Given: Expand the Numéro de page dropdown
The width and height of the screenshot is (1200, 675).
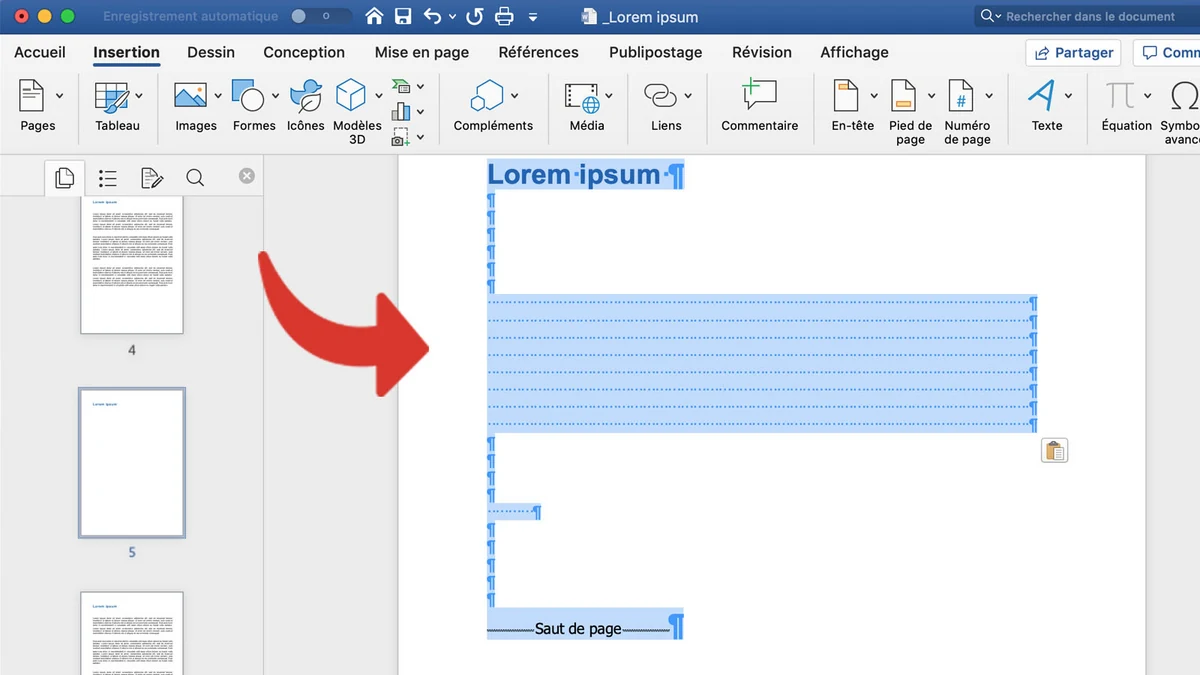Looking at the screenshot, I should [x=989, y=96].
